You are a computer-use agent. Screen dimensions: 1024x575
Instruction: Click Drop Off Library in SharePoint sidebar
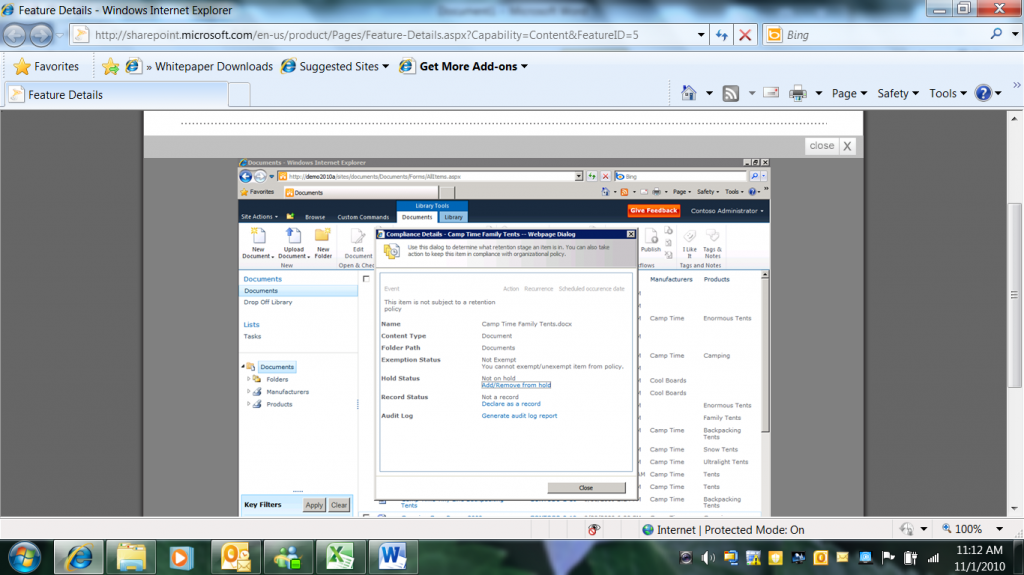[x=268, y=303]
